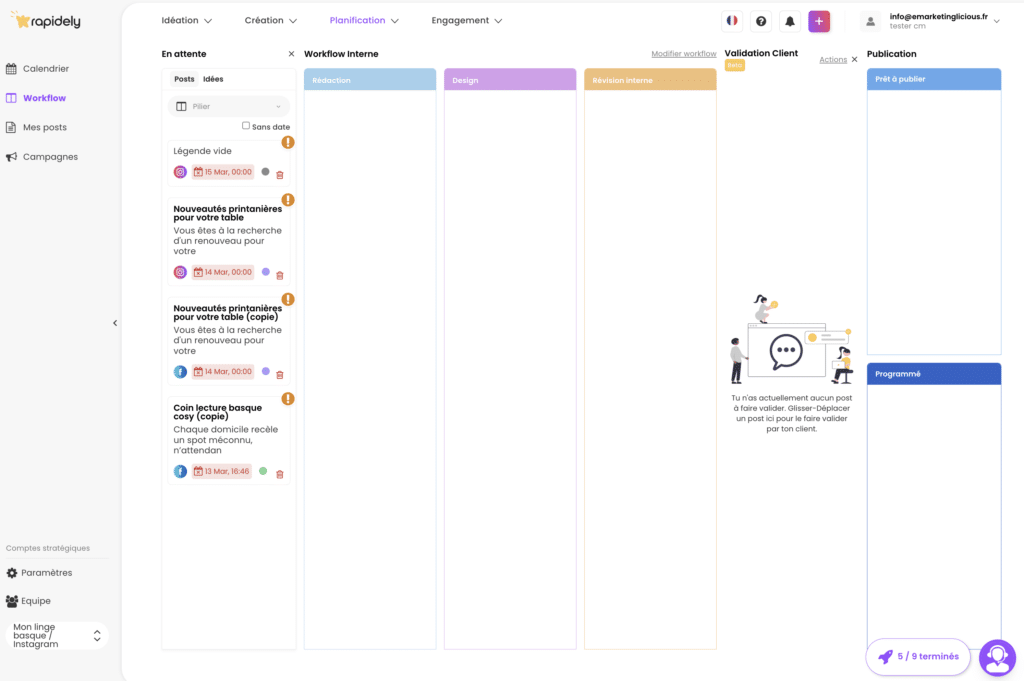1024x681 pixels.
Task: Expand the Planification menu
Action: coord(364,20)
